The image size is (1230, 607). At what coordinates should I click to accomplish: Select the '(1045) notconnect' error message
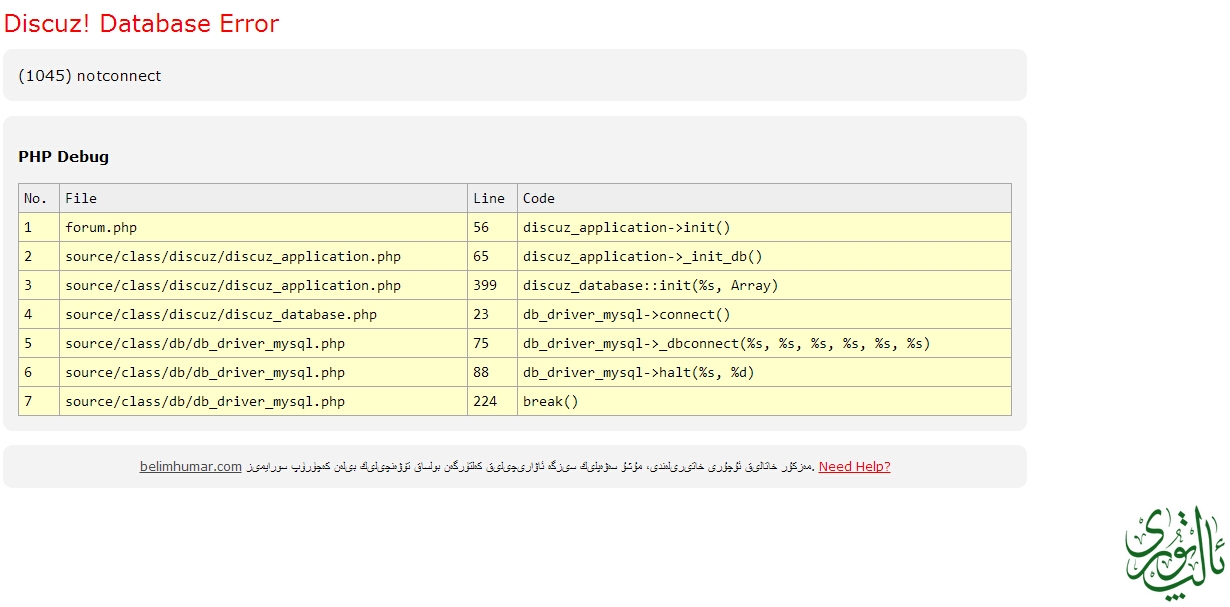(x=90, y=76)
